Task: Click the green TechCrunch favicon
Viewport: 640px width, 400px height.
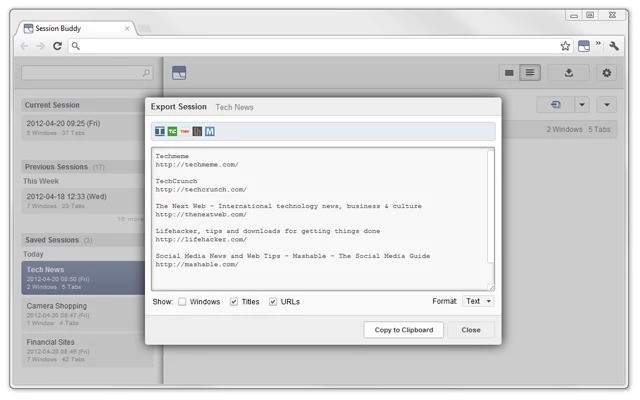Action: point(172,131)
